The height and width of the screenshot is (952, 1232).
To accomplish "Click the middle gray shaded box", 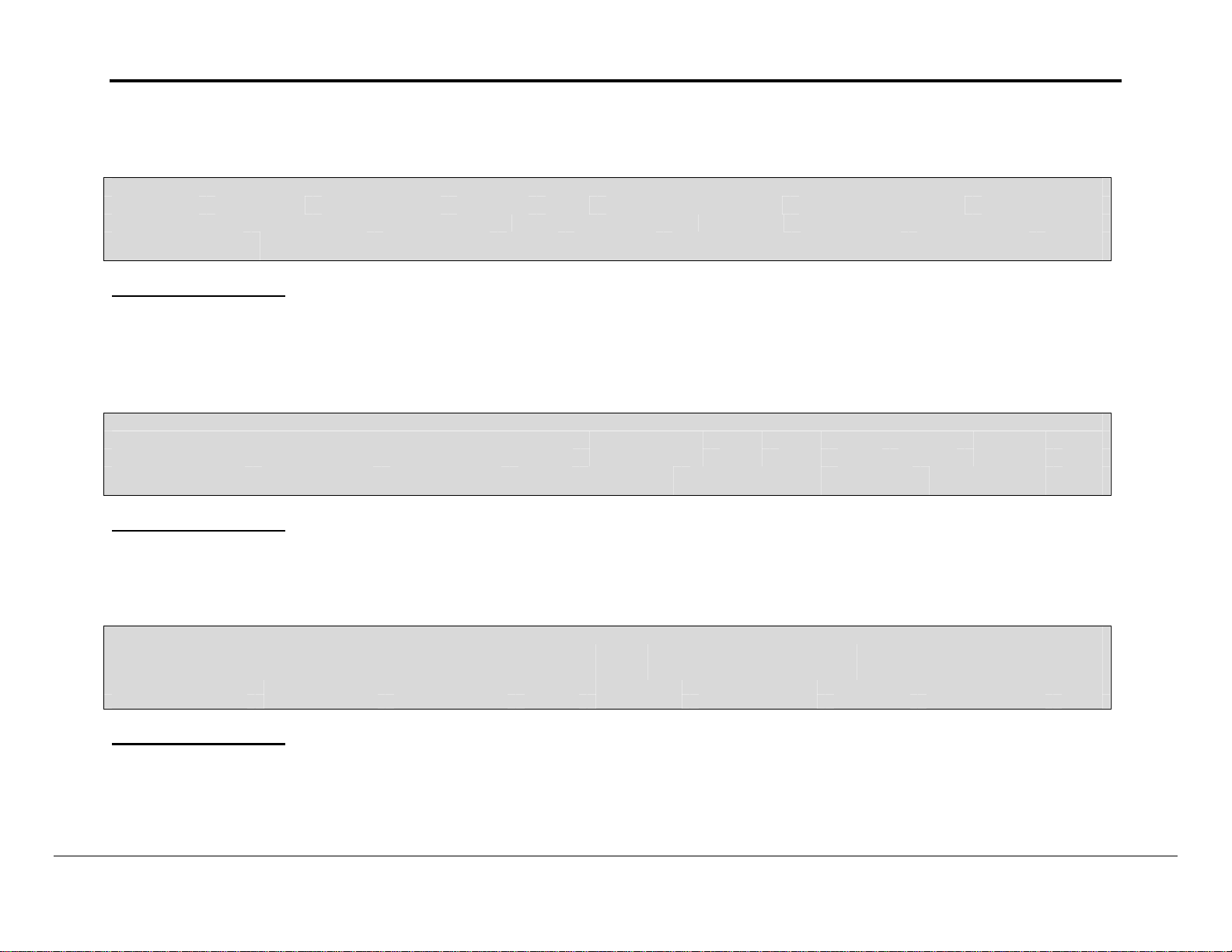I will tap(606, 454).
